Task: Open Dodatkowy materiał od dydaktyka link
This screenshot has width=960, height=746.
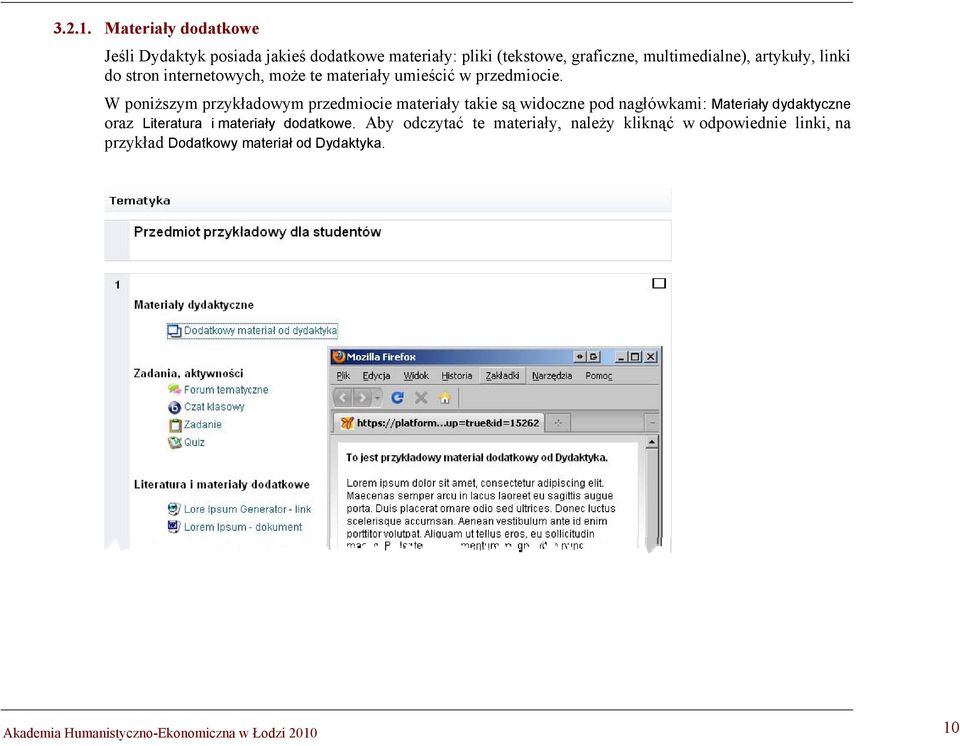Action: click(260, 331)
